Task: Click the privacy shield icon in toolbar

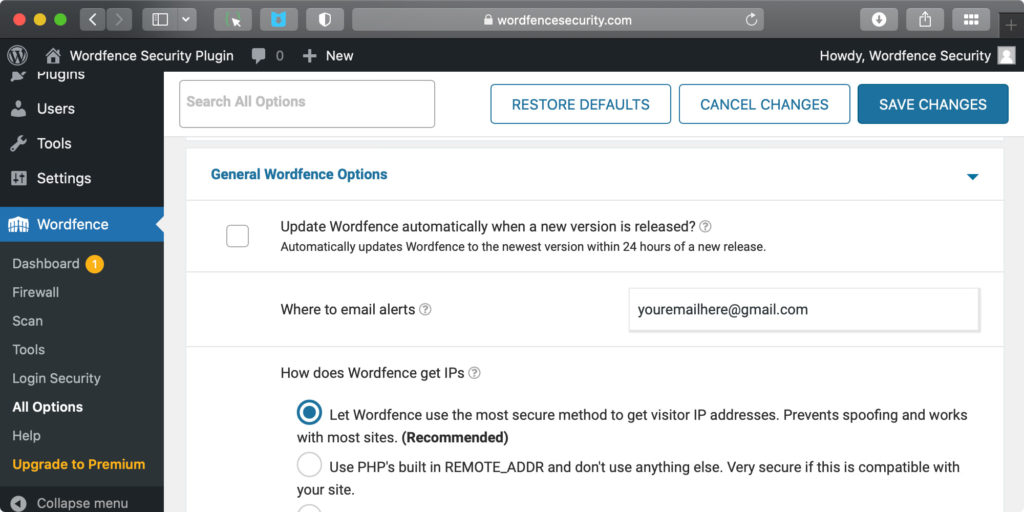Action: click(x=325, y=20)
